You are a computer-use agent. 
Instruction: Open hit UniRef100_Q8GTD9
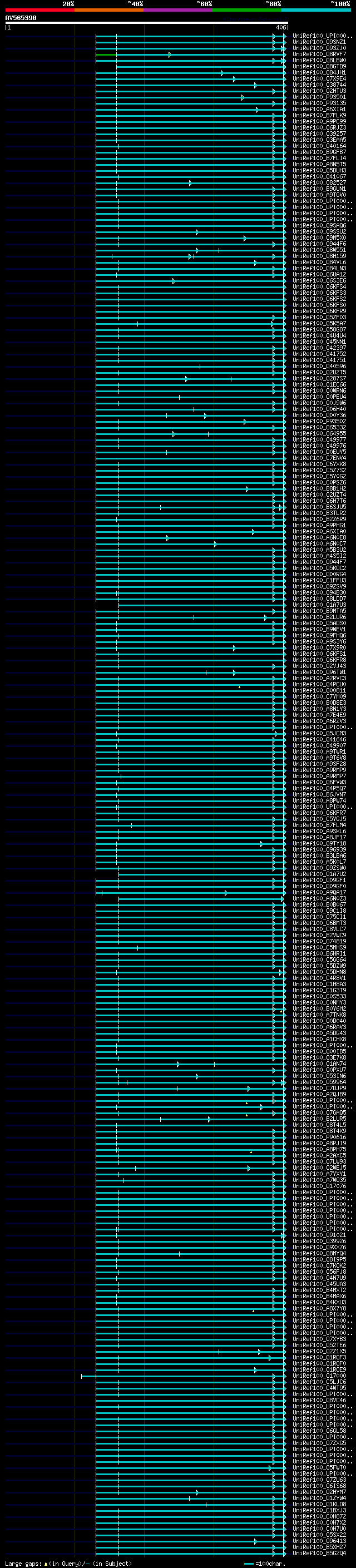pyautogui.click(x=319, y=66)
